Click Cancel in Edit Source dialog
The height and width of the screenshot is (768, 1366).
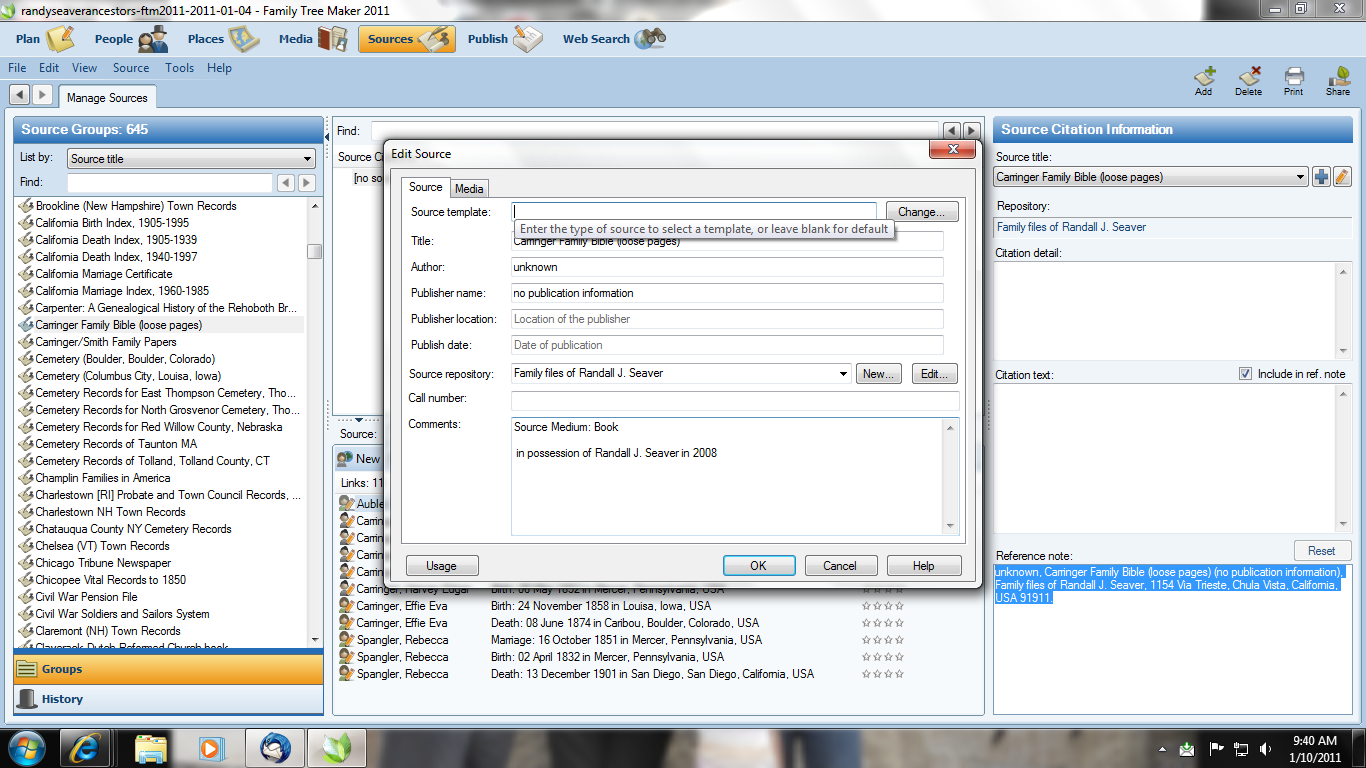pos(840,565)
